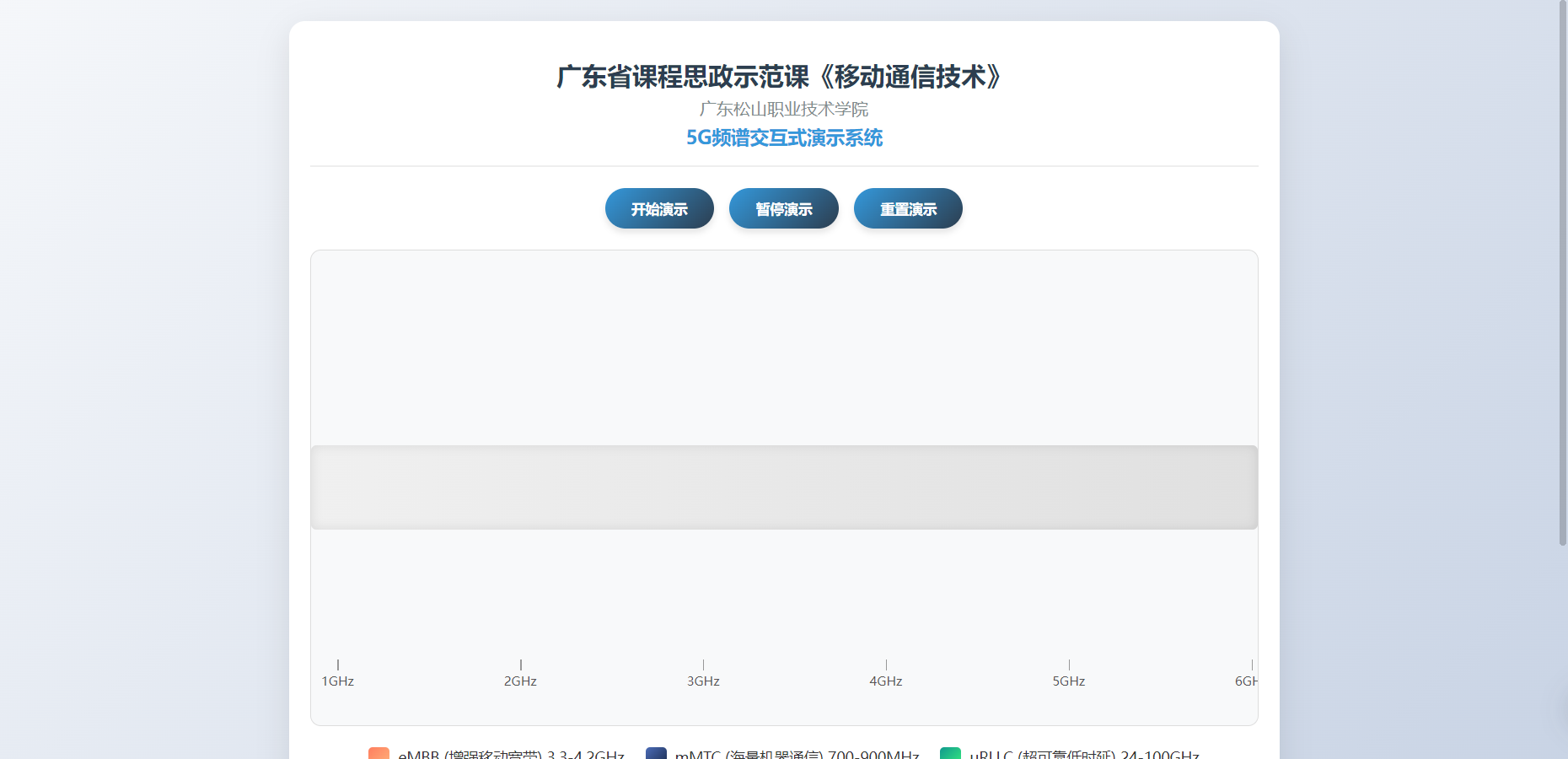Select the uRLLC 24-100GHz legend label
Image resolution: width=1568 pixels, height=759 pixels.
coord(1084,754)
